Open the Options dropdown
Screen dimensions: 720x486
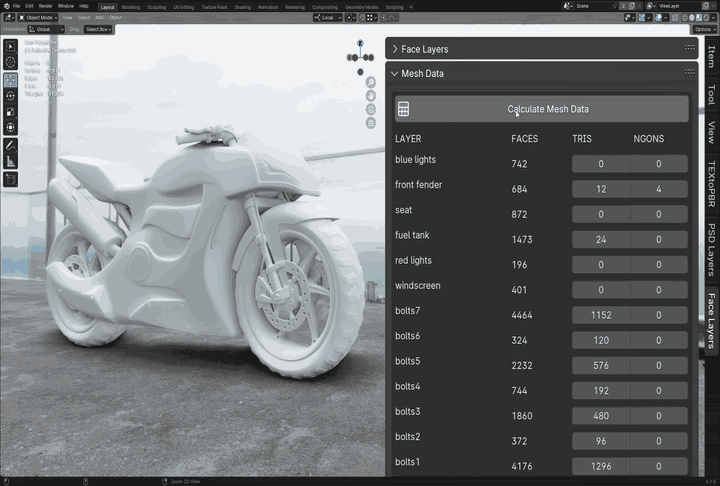click(704, 29)
